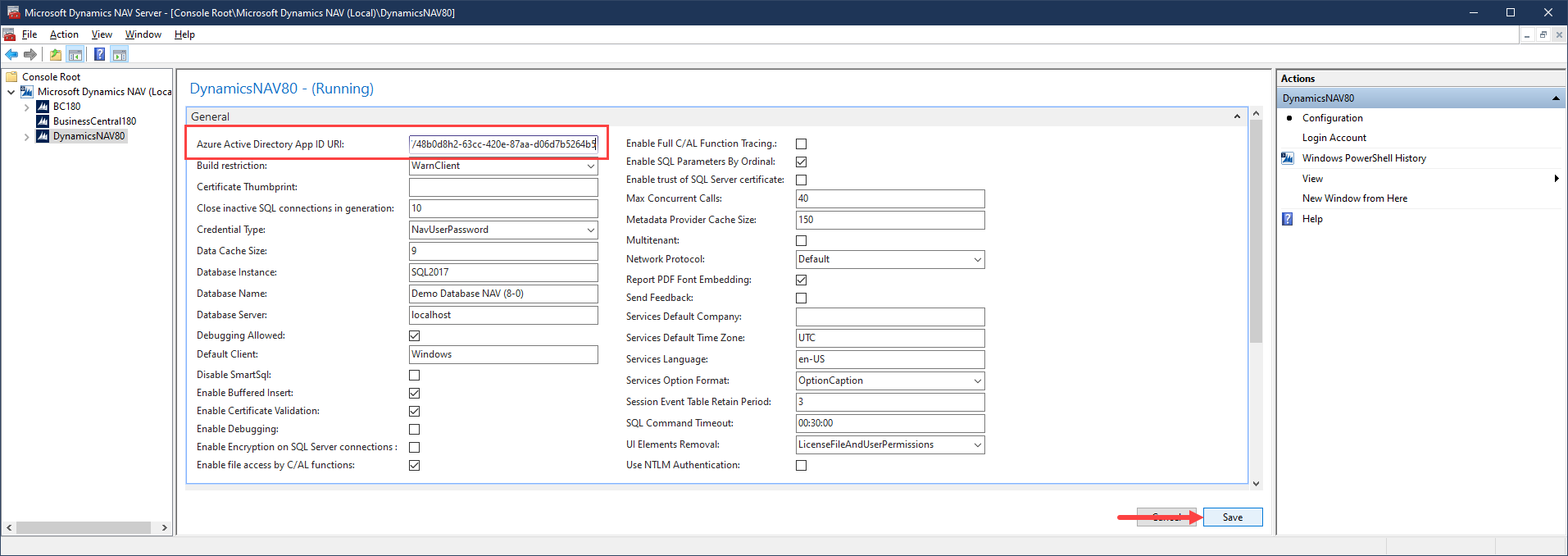
Task: Expand the View submenu arrow in Actions pane
Action: click(x=1556, y=179)
